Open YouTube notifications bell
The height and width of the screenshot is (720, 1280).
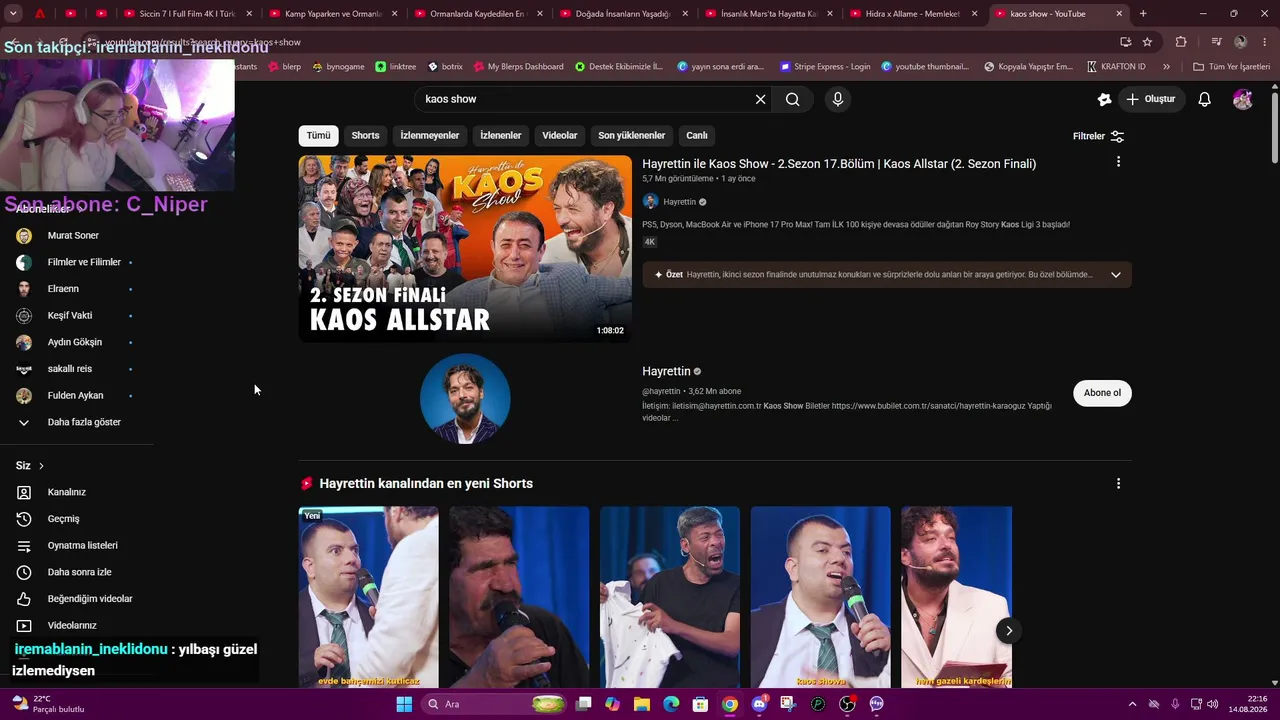(x=1205, y=99)
